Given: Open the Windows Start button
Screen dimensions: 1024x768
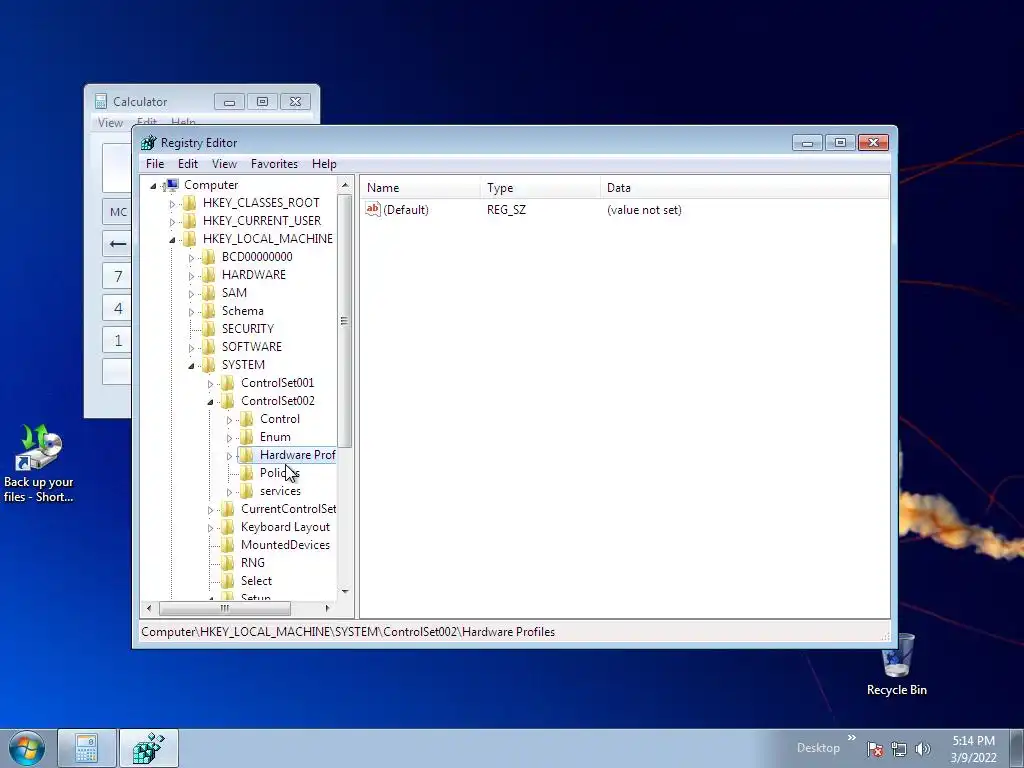Looking at the screenshot, I should pos(27,748).
